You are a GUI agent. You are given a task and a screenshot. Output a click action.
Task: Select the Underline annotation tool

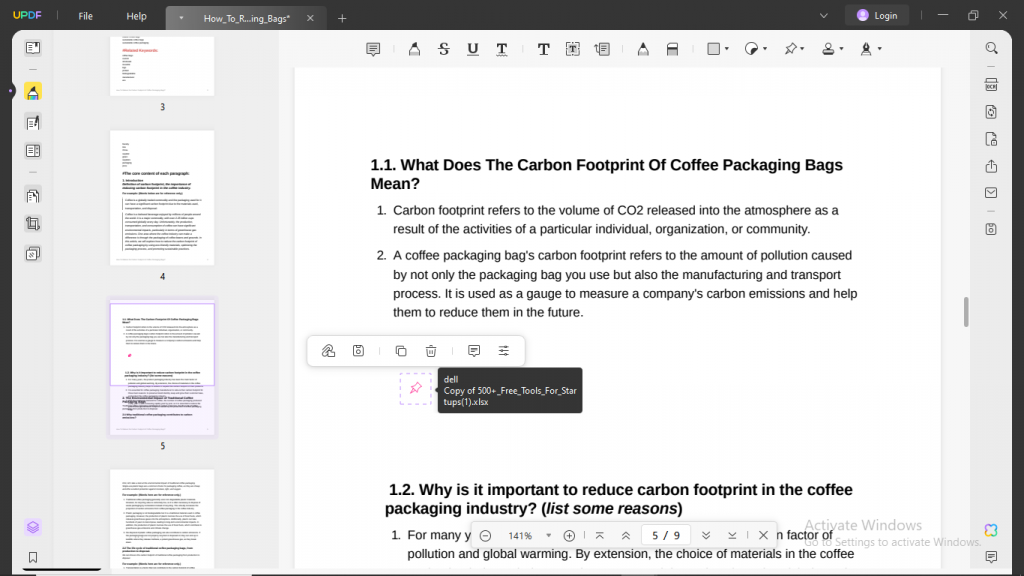pos(471,48)
